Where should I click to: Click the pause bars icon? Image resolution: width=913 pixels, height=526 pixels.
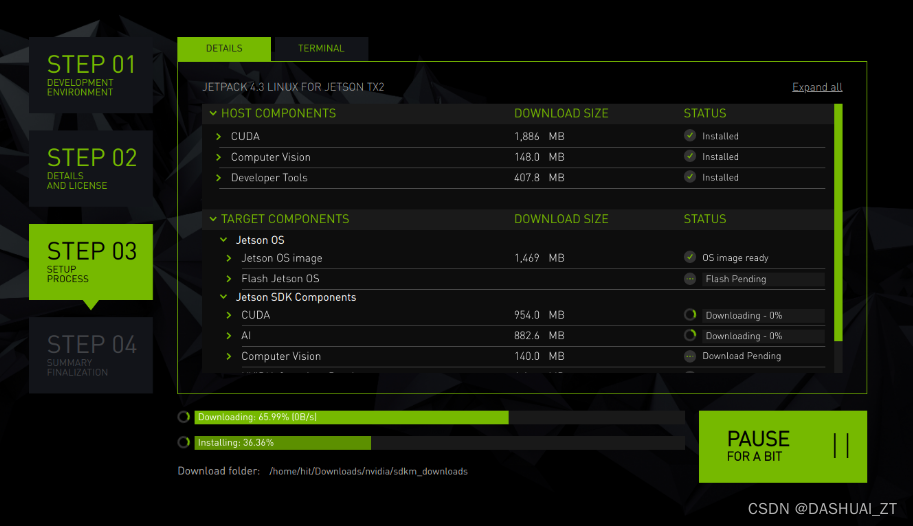[x=841, y=446]
